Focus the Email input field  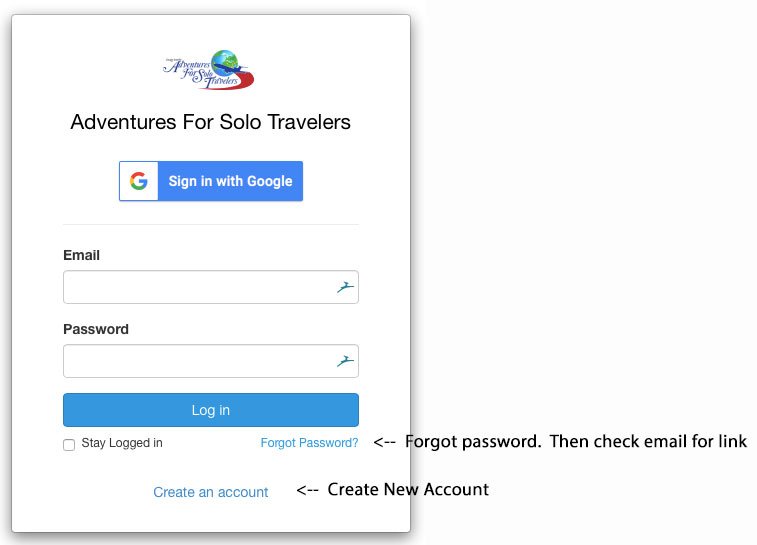[211, 287]
